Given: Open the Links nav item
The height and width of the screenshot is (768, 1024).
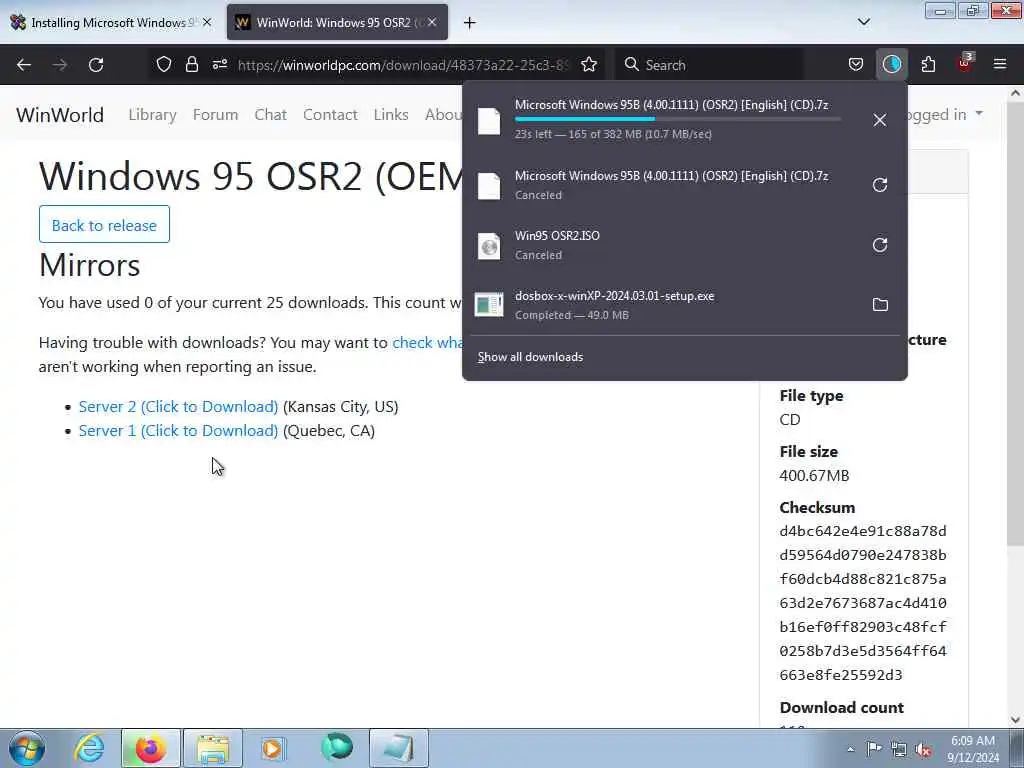Looking at the screenshot, I should 391,114.
